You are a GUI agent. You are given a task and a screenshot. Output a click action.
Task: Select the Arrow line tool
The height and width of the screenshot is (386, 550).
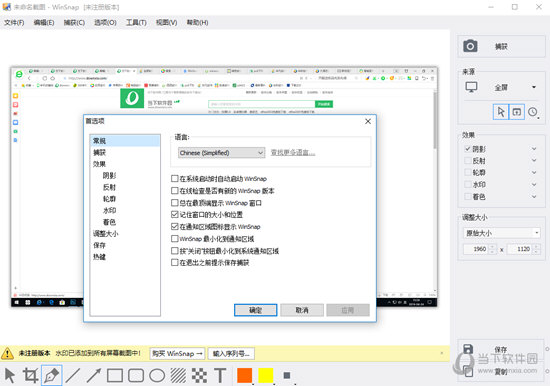click(x=94, y=375)
